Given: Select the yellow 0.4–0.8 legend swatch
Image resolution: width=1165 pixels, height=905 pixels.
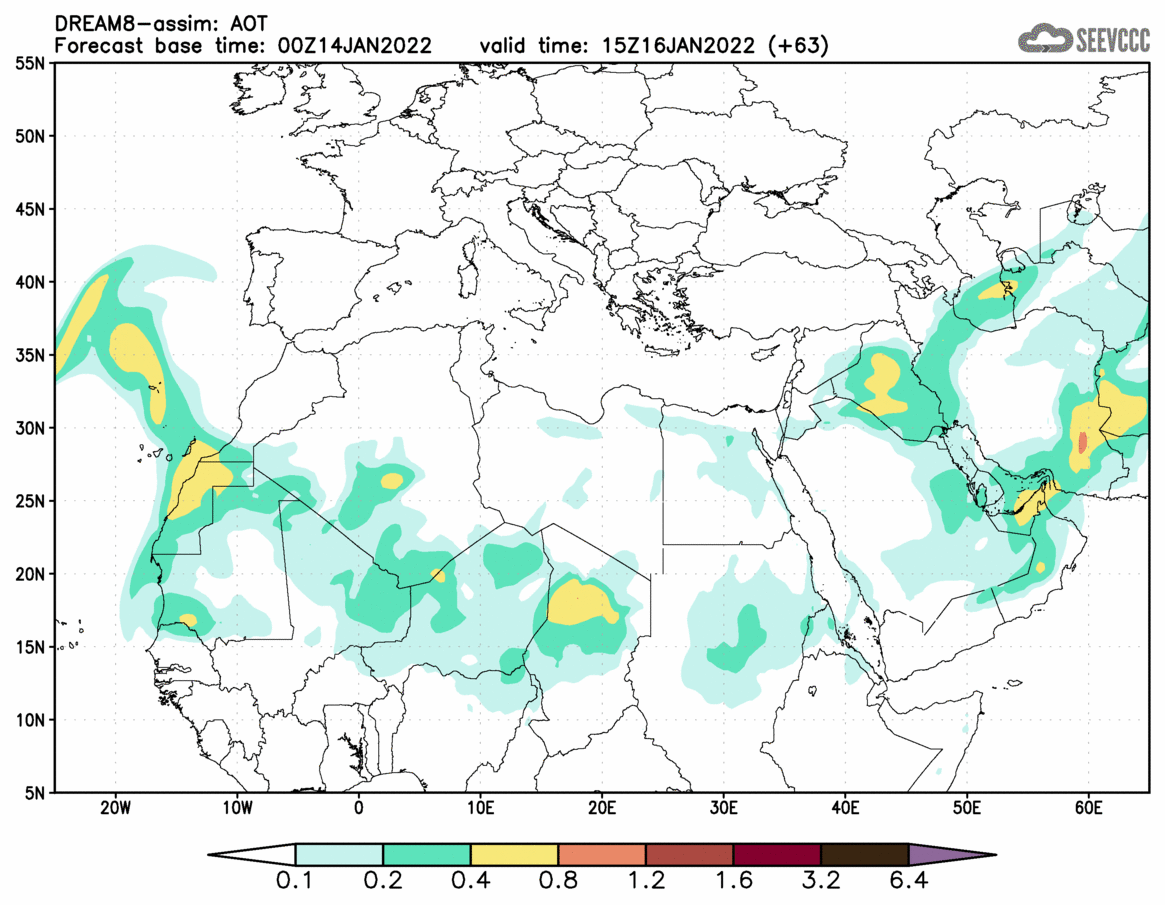Looking at the screenshot, I should (x=514, y=855).
